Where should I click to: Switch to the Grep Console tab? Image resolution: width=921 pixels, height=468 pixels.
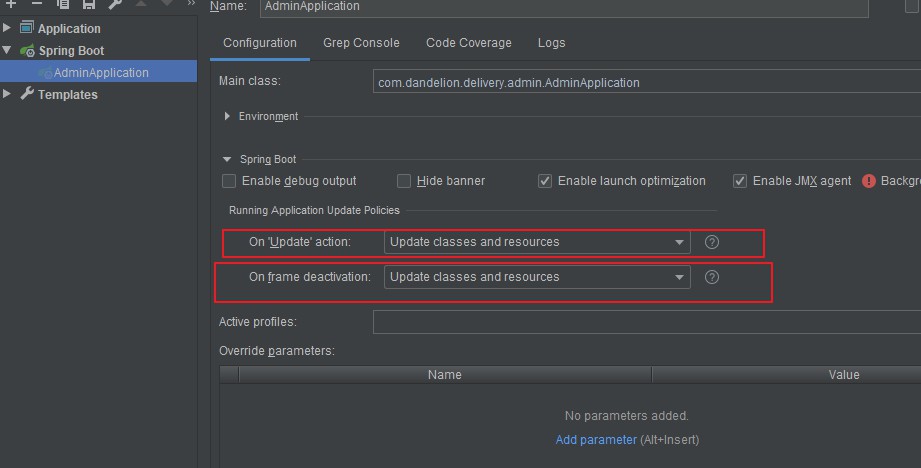click(x=361, y=43)
